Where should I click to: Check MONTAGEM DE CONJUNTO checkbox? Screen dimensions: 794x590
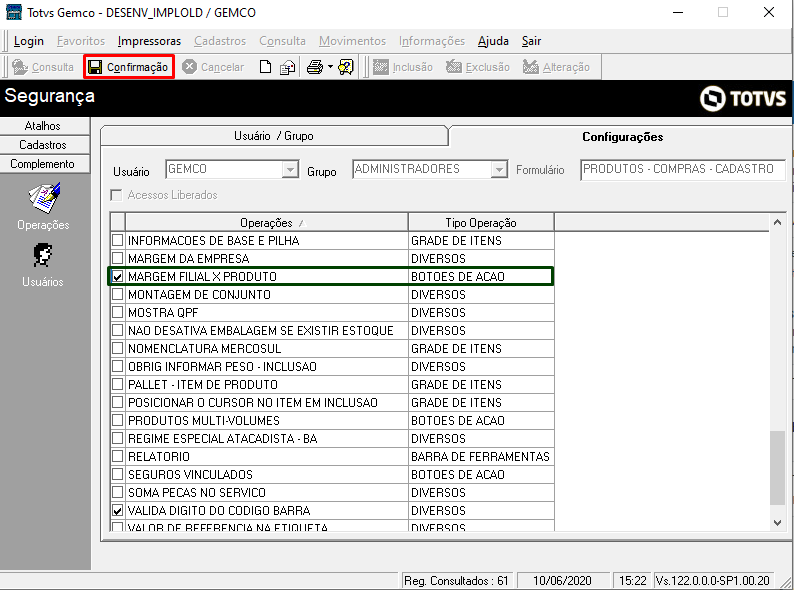[117, 294]
